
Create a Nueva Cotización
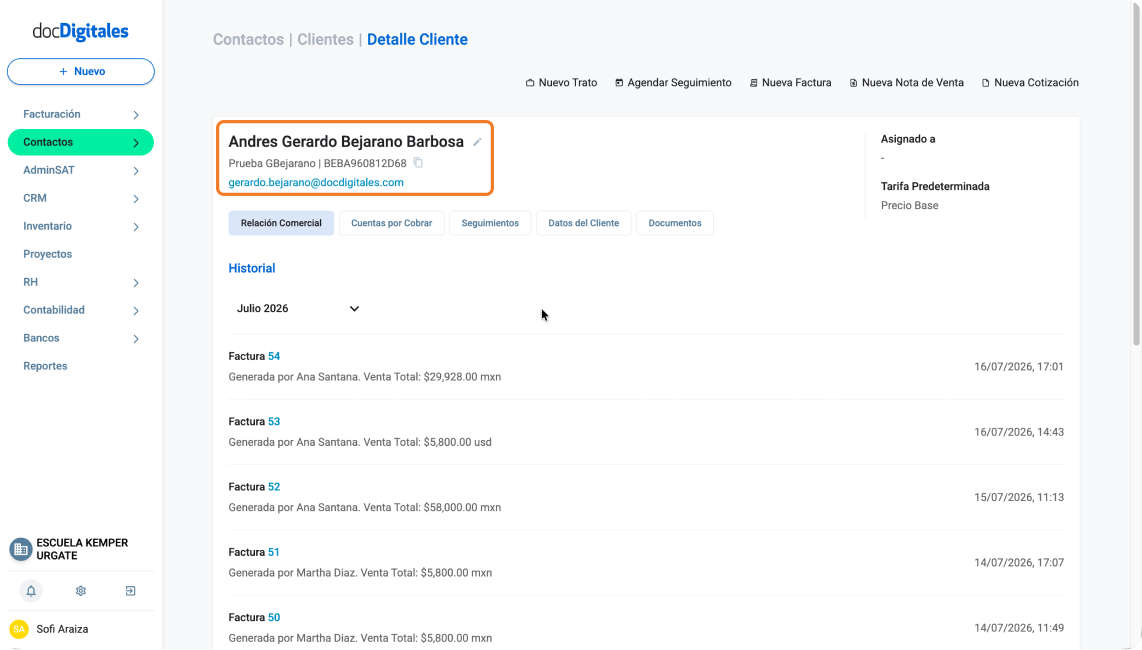(x=1030, y=83)
